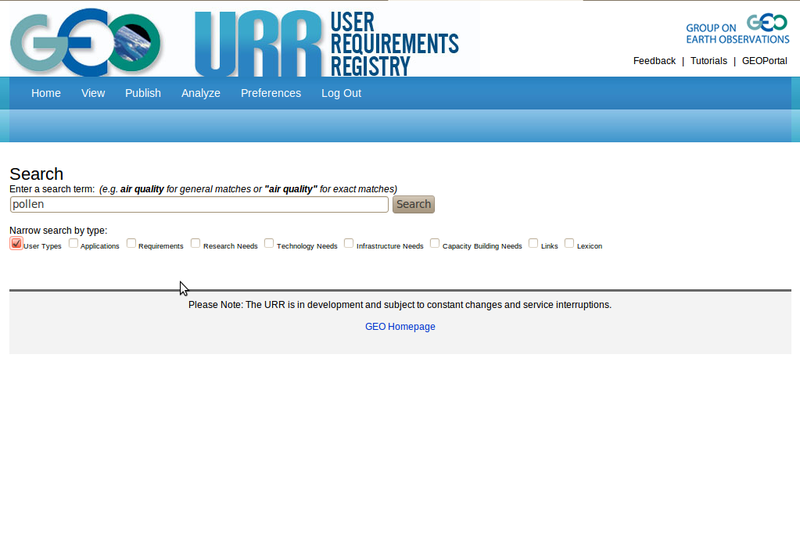Click the Group on Earth Observations logo
800x548 pixels.
(x=737, y=30)
